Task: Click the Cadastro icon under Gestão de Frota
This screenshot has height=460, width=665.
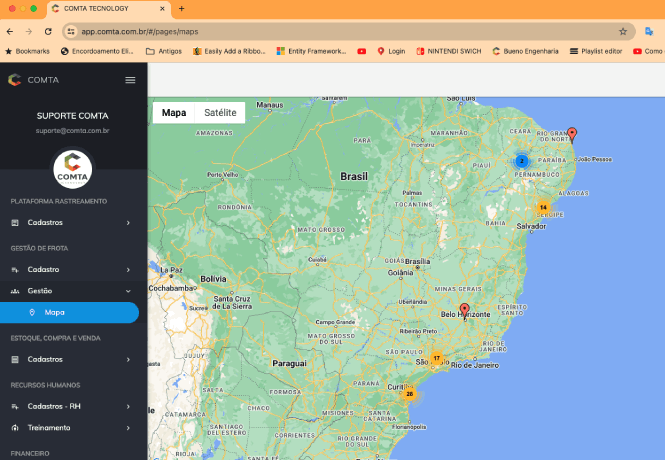Action: [x=15, y=270]
